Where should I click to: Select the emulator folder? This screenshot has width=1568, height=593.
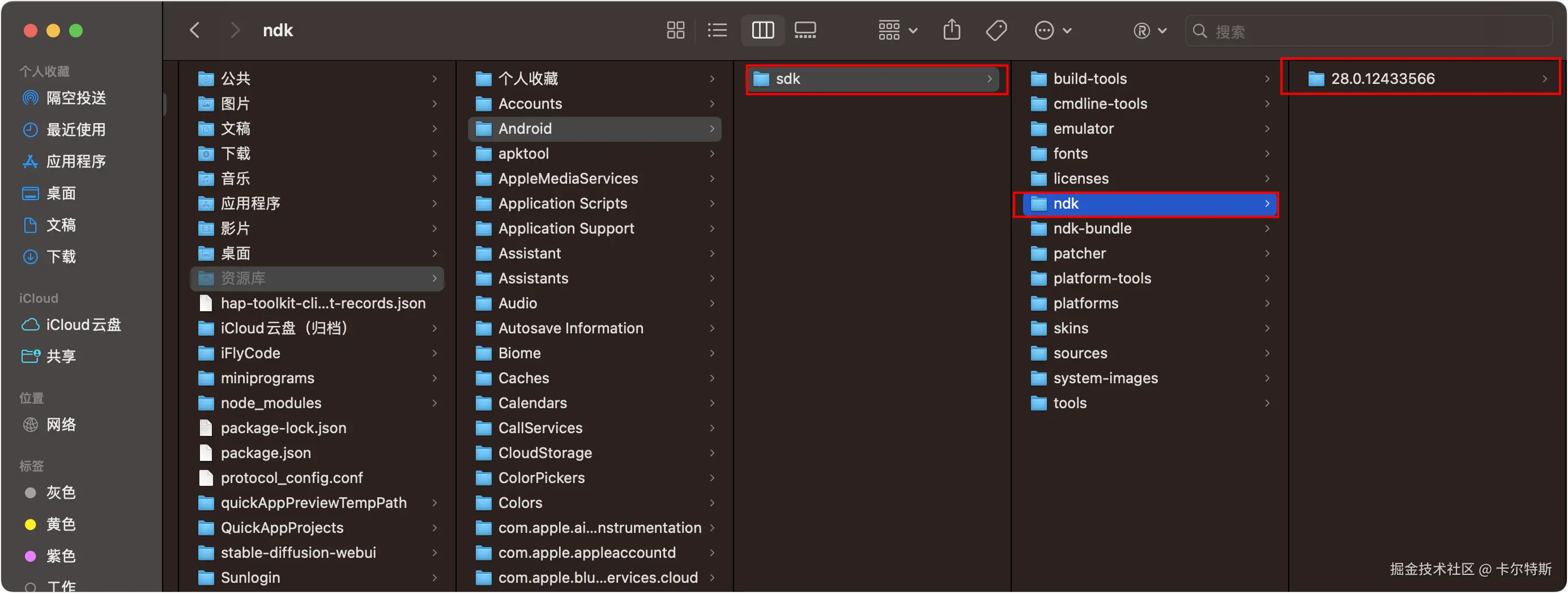click(1150, 129)
